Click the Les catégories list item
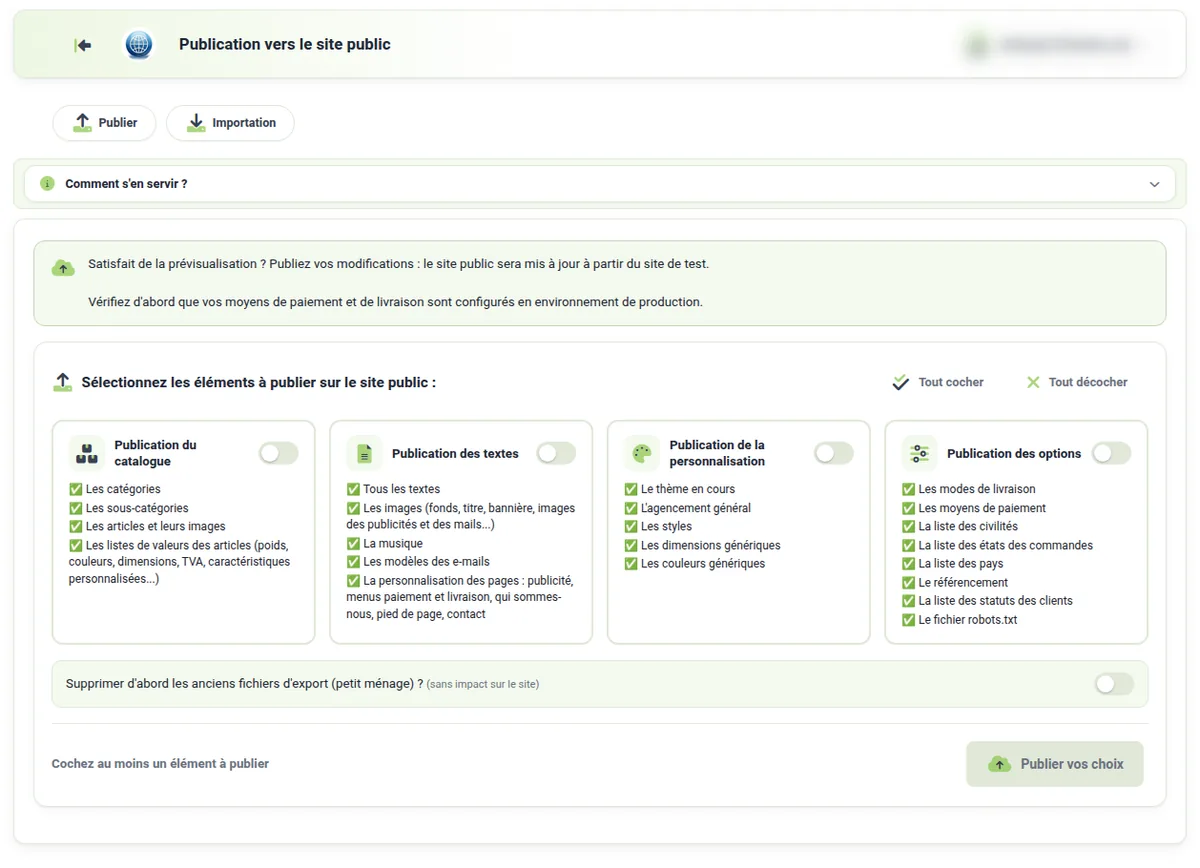 [x=115, y=489]
